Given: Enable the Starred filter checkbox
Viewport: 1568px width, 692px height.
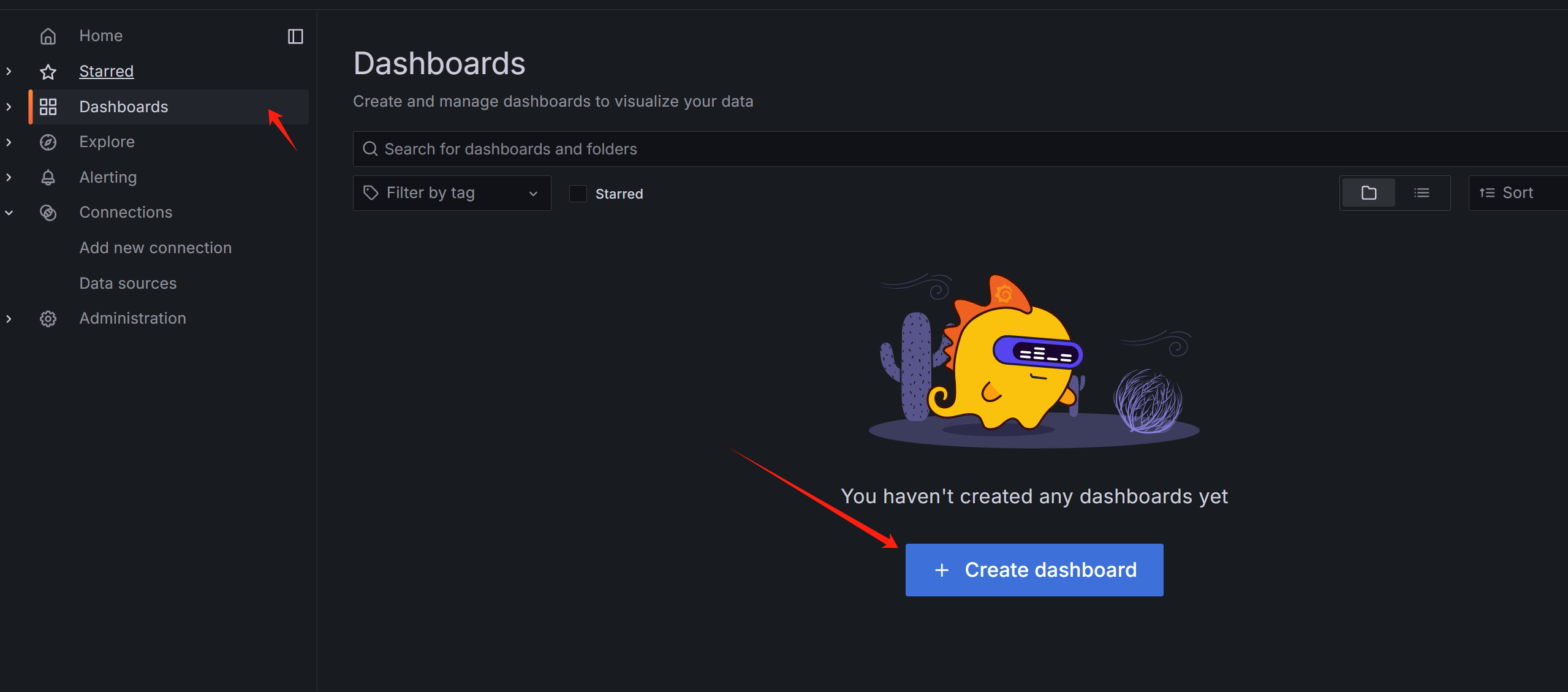Looking at the screenshot, I should pos(578,194).
